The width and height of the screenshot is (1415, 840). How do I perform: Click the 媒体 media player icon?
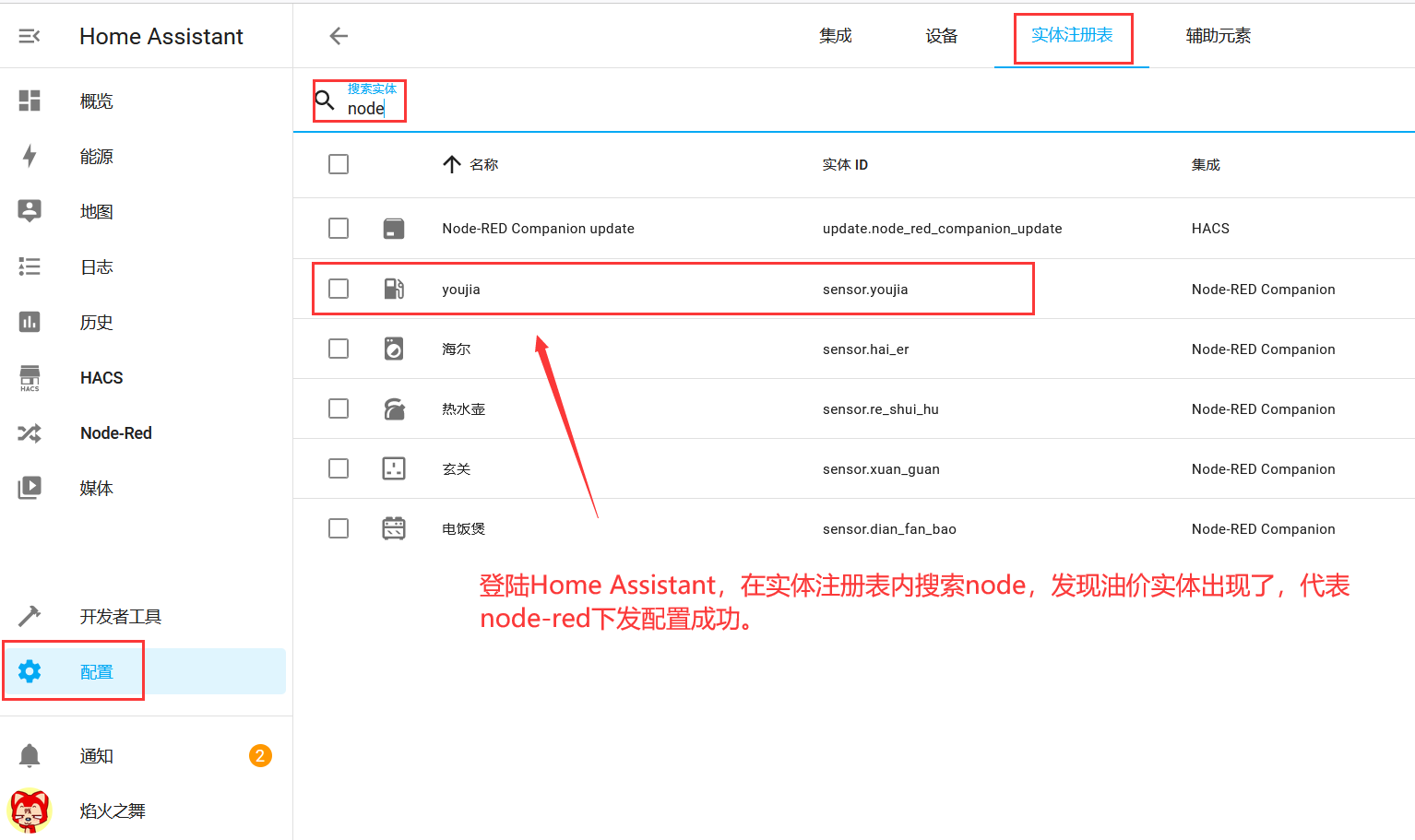(30, 488)
